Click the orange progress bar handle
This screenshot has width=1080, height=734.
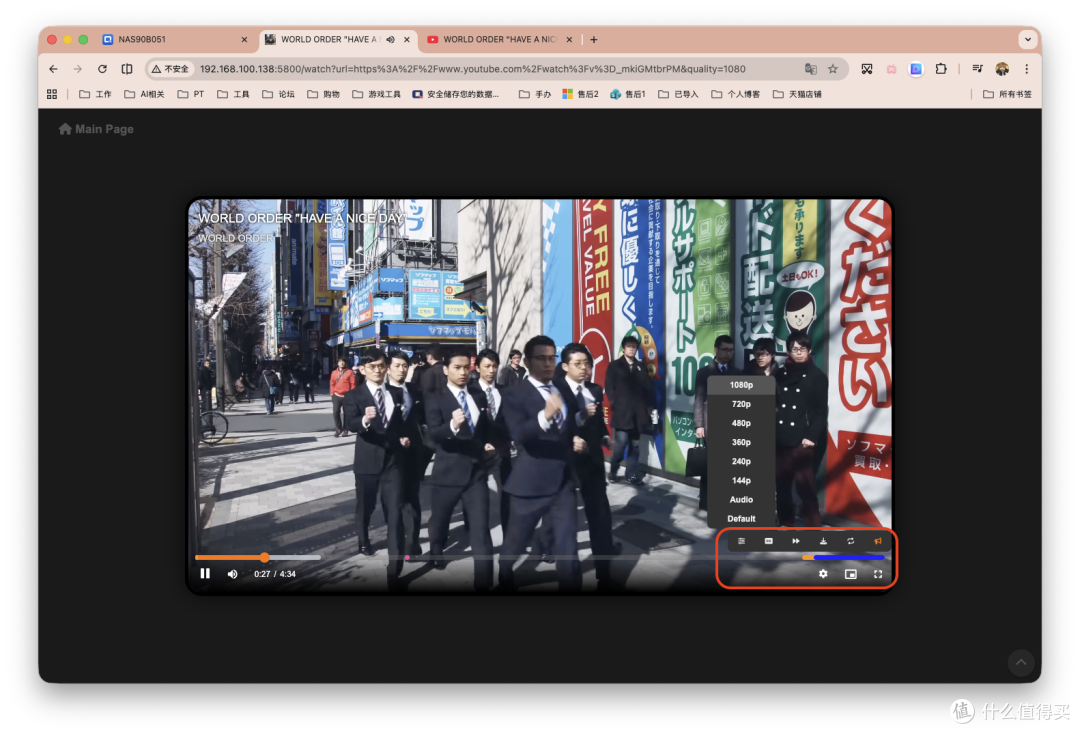[264, 557]
